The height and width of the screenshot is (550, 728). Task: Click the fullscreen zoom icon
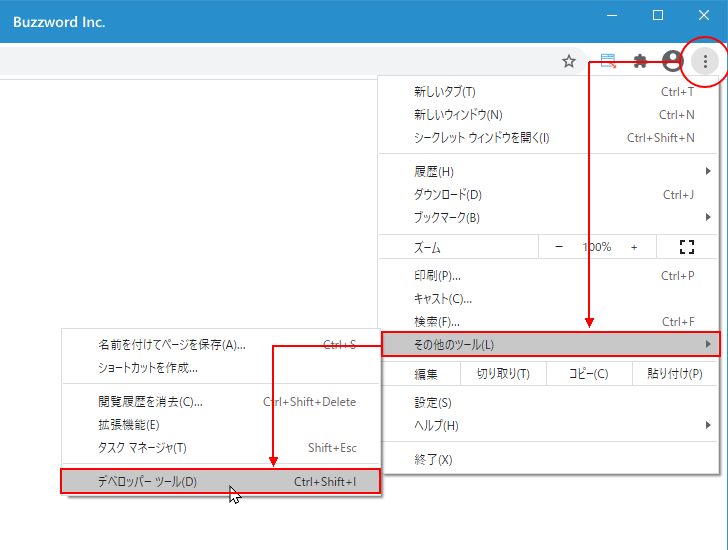[686, 247]
